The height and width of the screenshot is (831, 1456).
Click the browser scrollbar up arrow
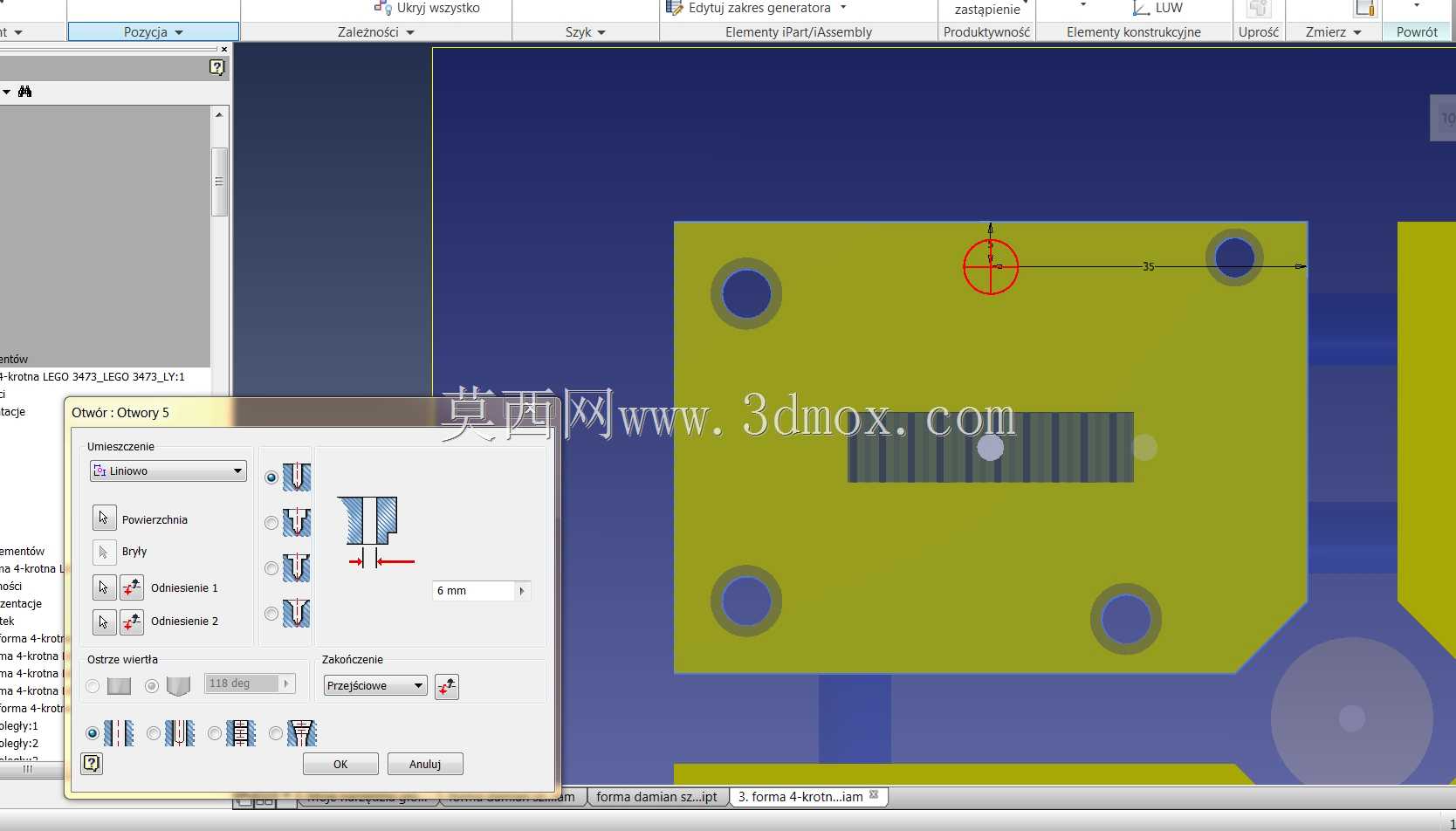[x=219, y=114]
